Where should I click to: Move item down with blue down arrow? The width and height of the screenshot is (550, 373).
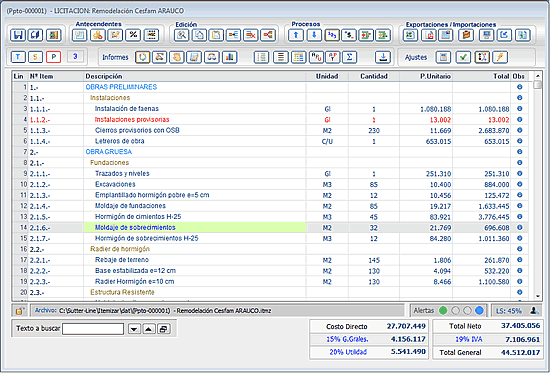click(x=314, y=35)
